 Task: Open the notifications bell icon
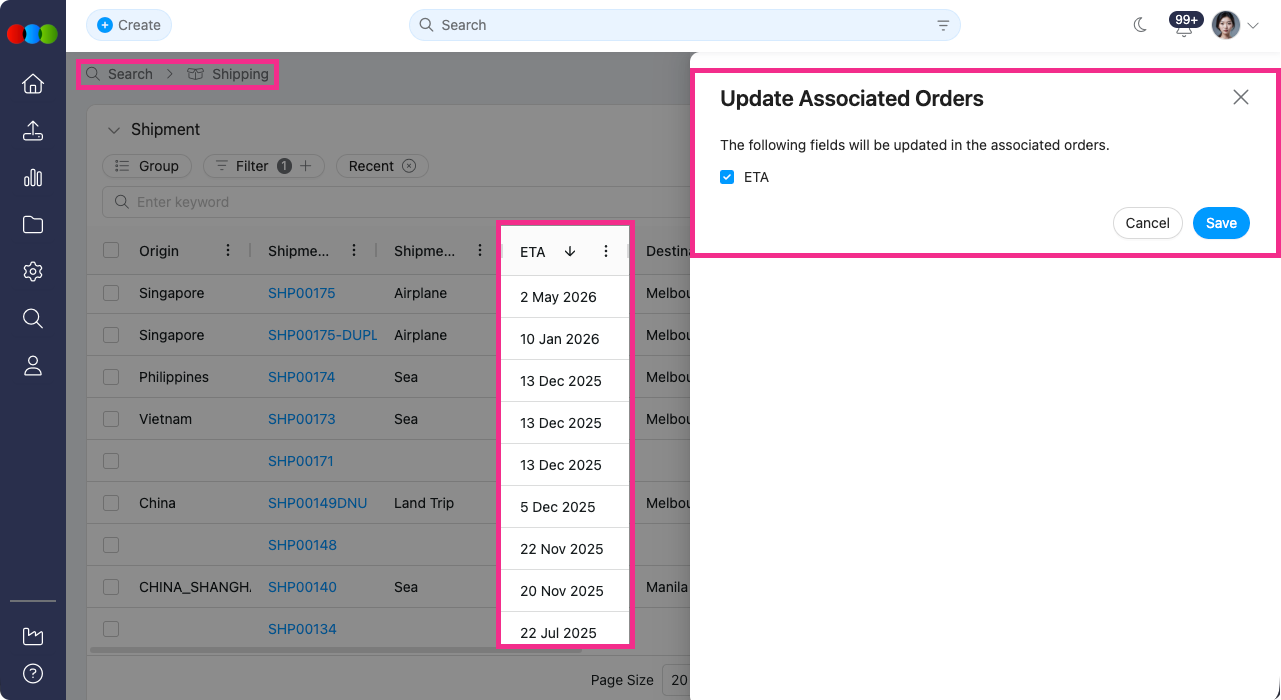pos(1184,27)
